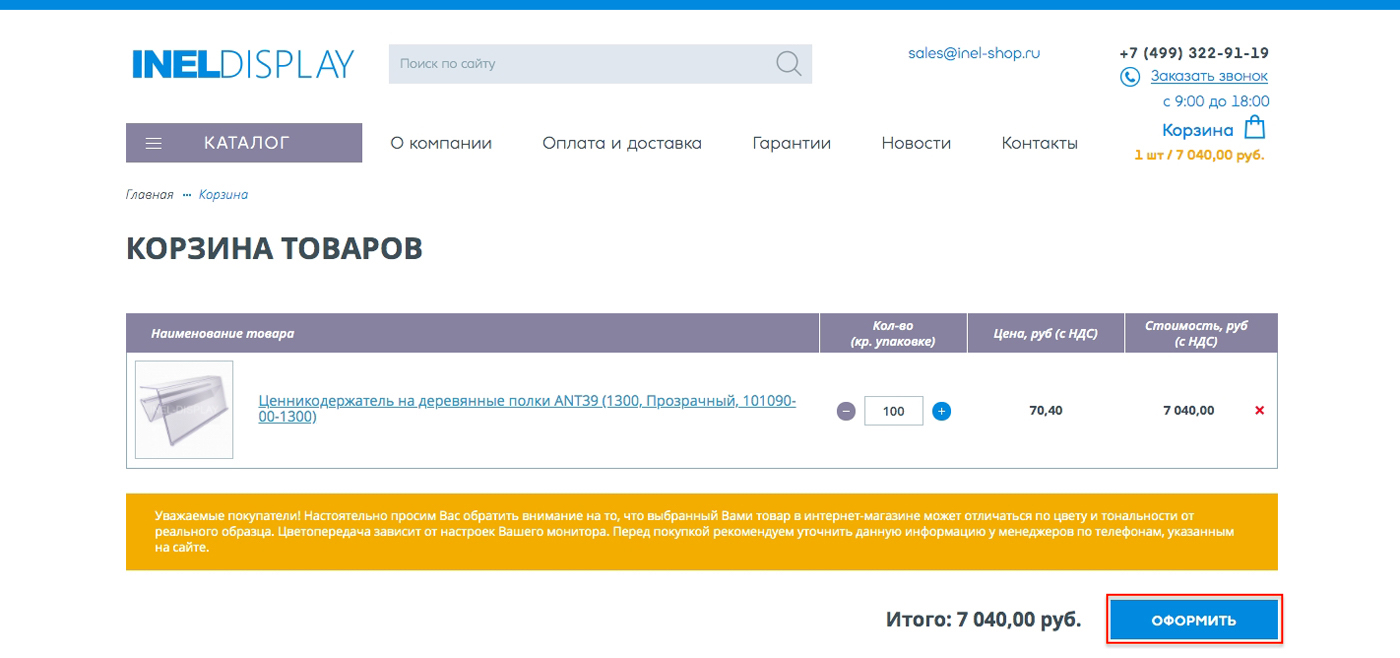Screen dimensions: 1400x658
Task: Increase quantity with the plus button
Action: pos(941,411)
